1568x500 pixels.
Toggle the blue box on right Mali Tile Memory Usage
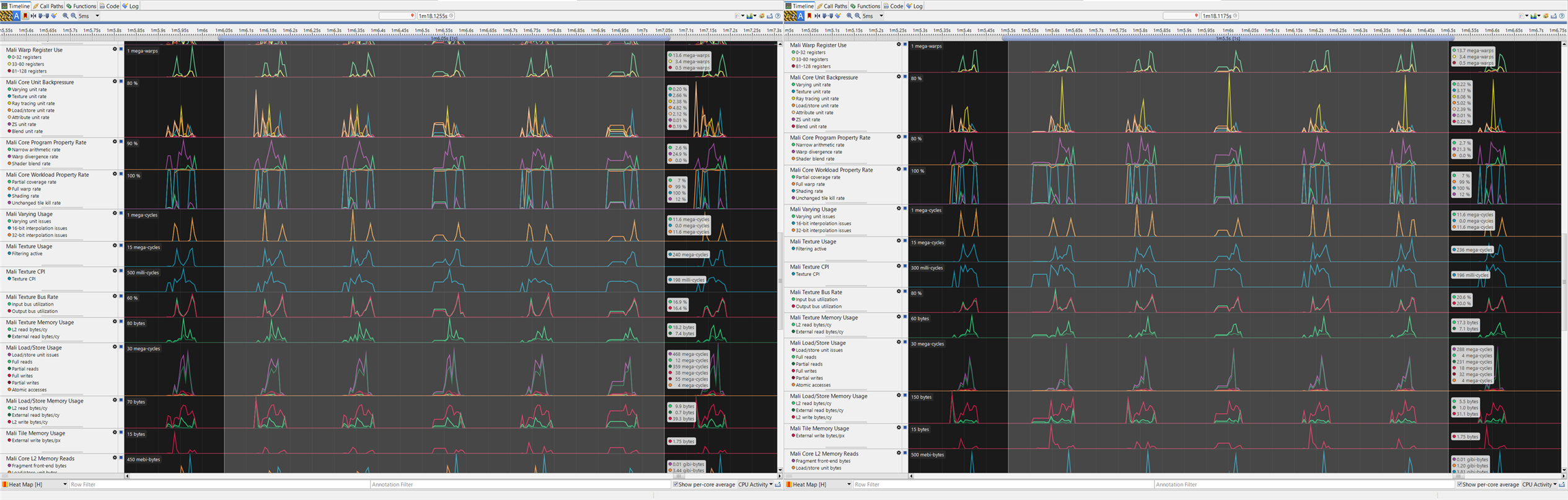click(905, 427)
